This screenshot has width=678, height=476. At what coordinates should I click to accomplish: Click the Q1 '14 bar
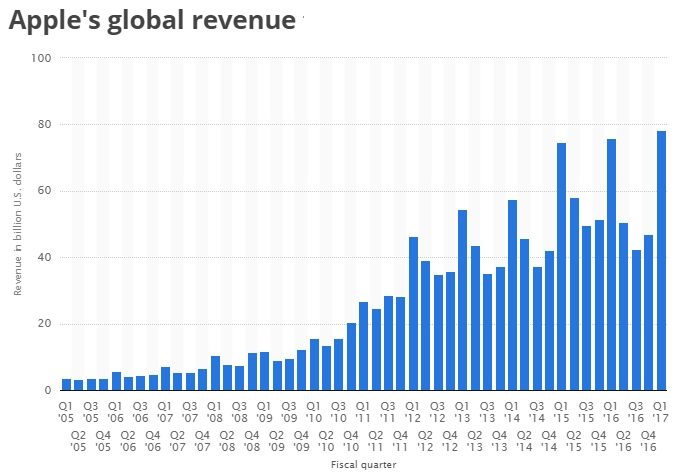coord(512,295)
